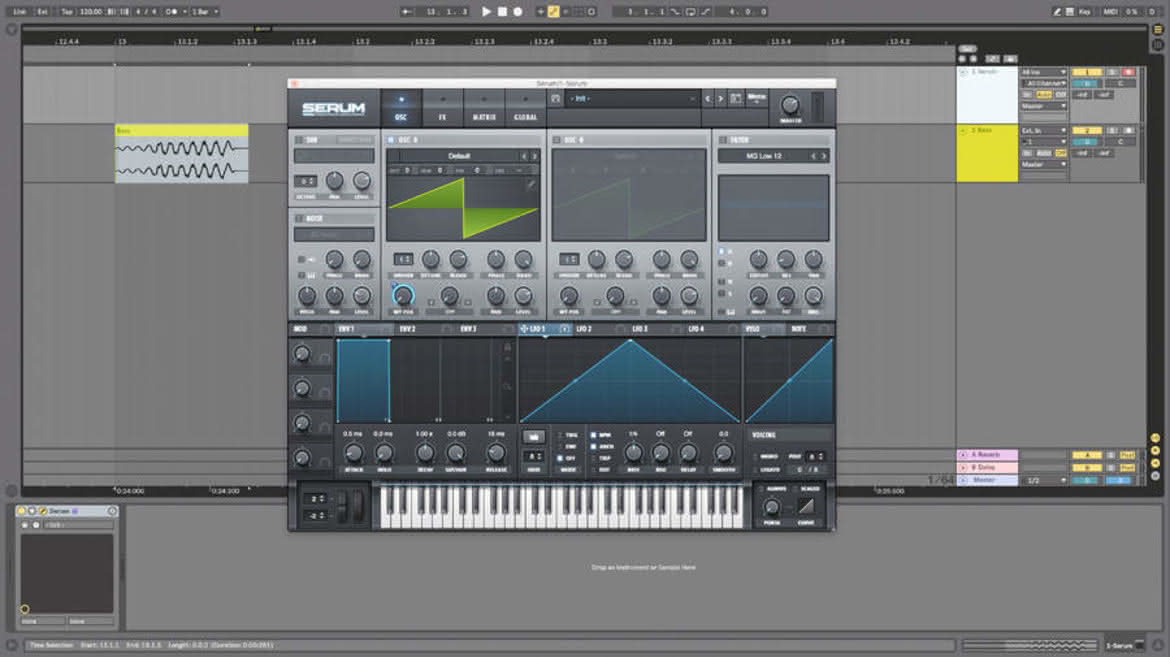1170x657 pixels.
Task: Open the Ext. In input dropdown on Bass track
Action: (x=1044, y=130)
